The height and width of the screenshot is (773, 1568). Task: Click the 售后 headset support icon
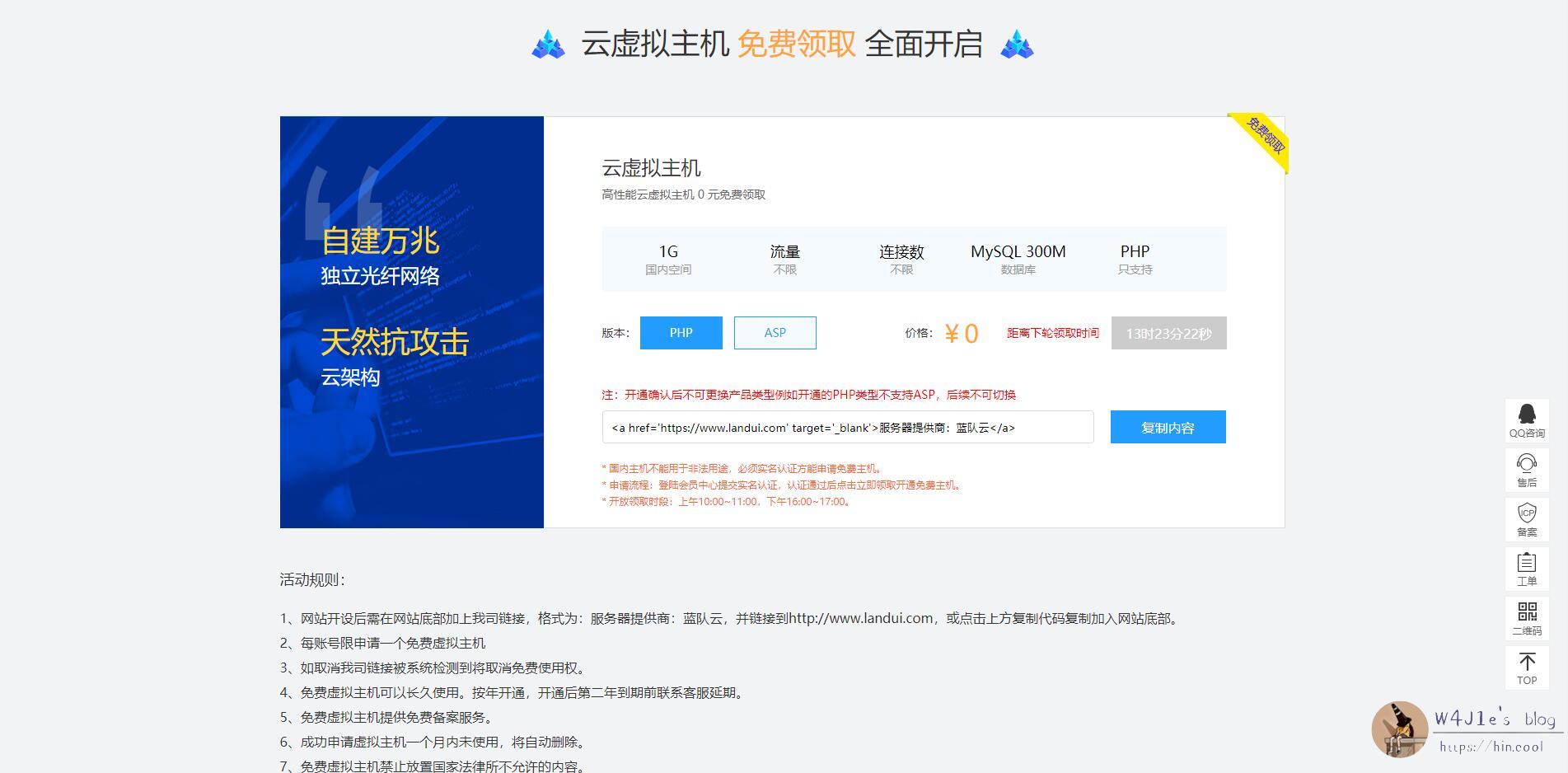(1527, 469)
